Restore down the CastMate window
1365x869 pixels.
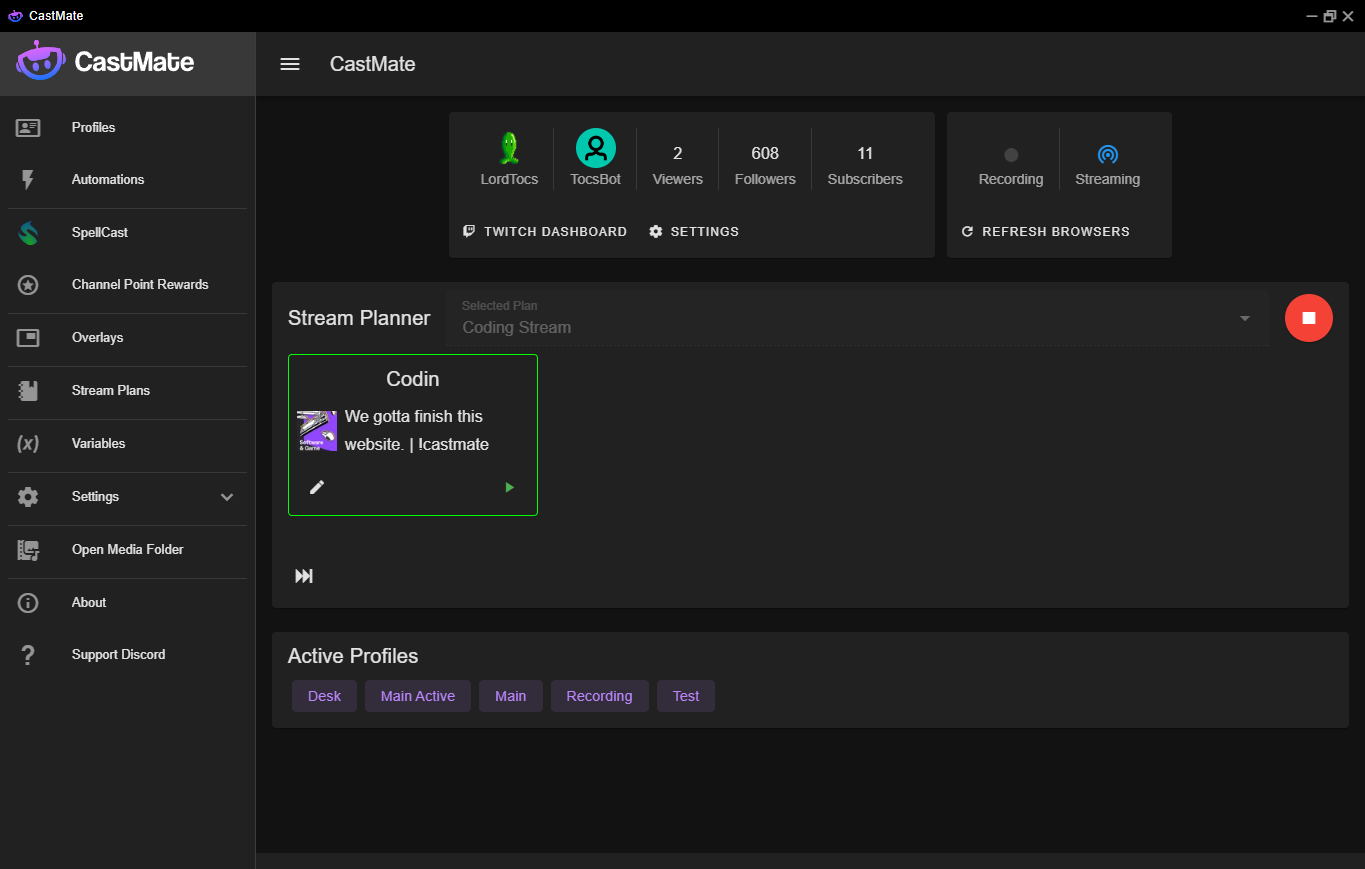[x=1329, y=16]
